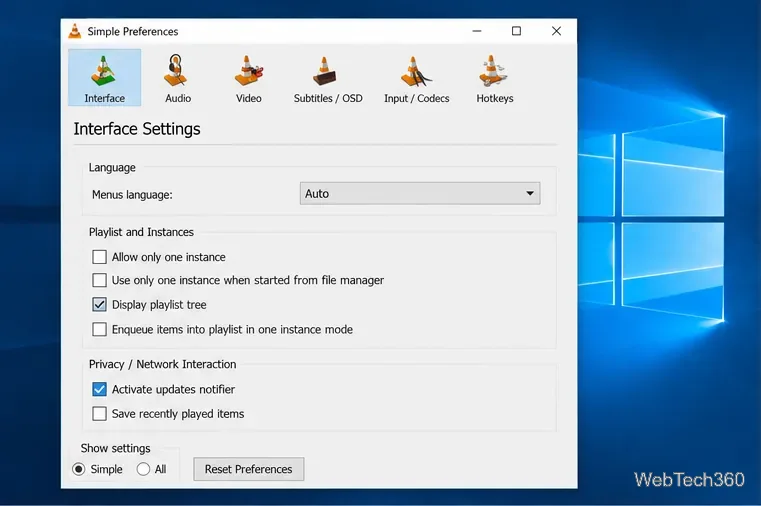761x506 pixels.
Task: Open the Audio preferences category
Action: (178, 78)
